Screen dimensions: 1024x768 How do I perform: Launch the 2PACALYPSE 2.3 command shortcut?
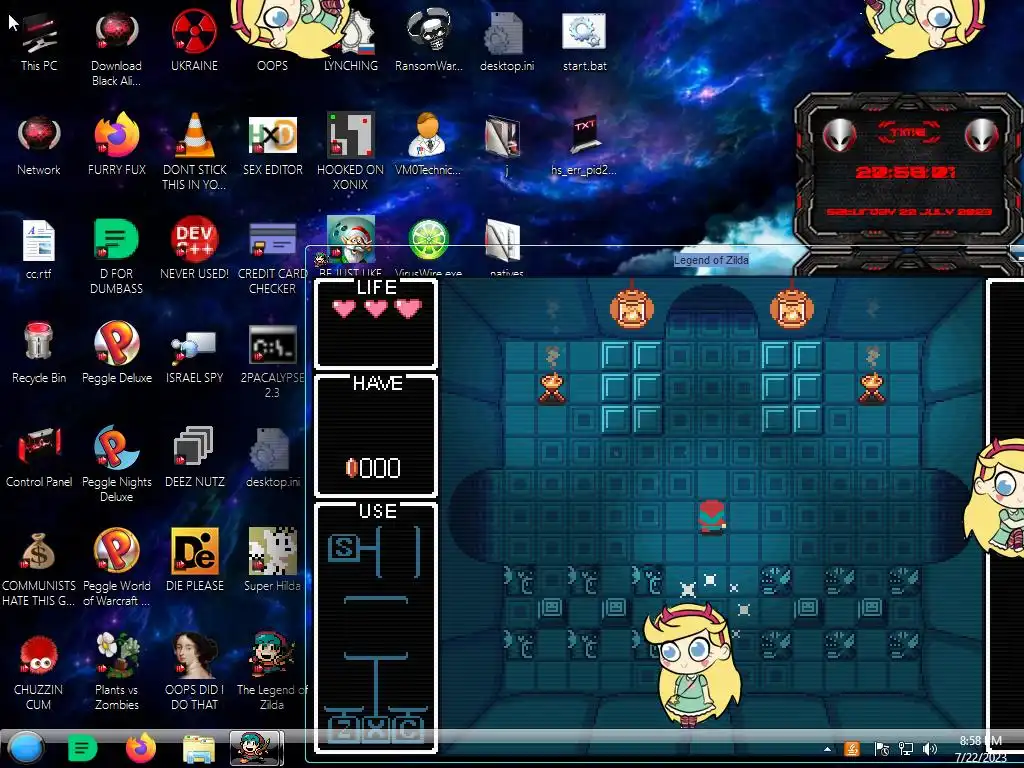[x=272, y=361]
